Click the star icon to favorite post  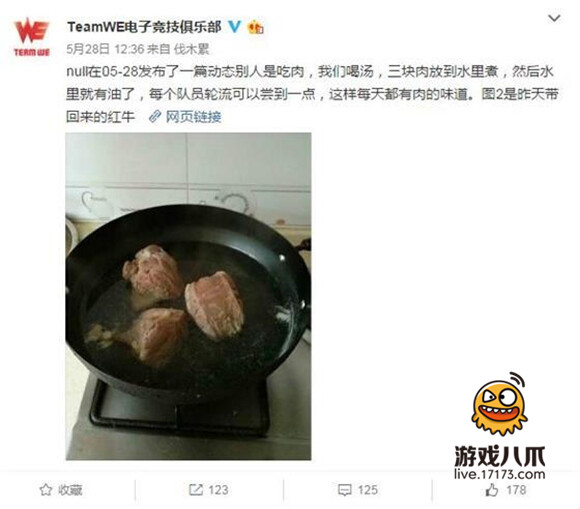point(46,490)
